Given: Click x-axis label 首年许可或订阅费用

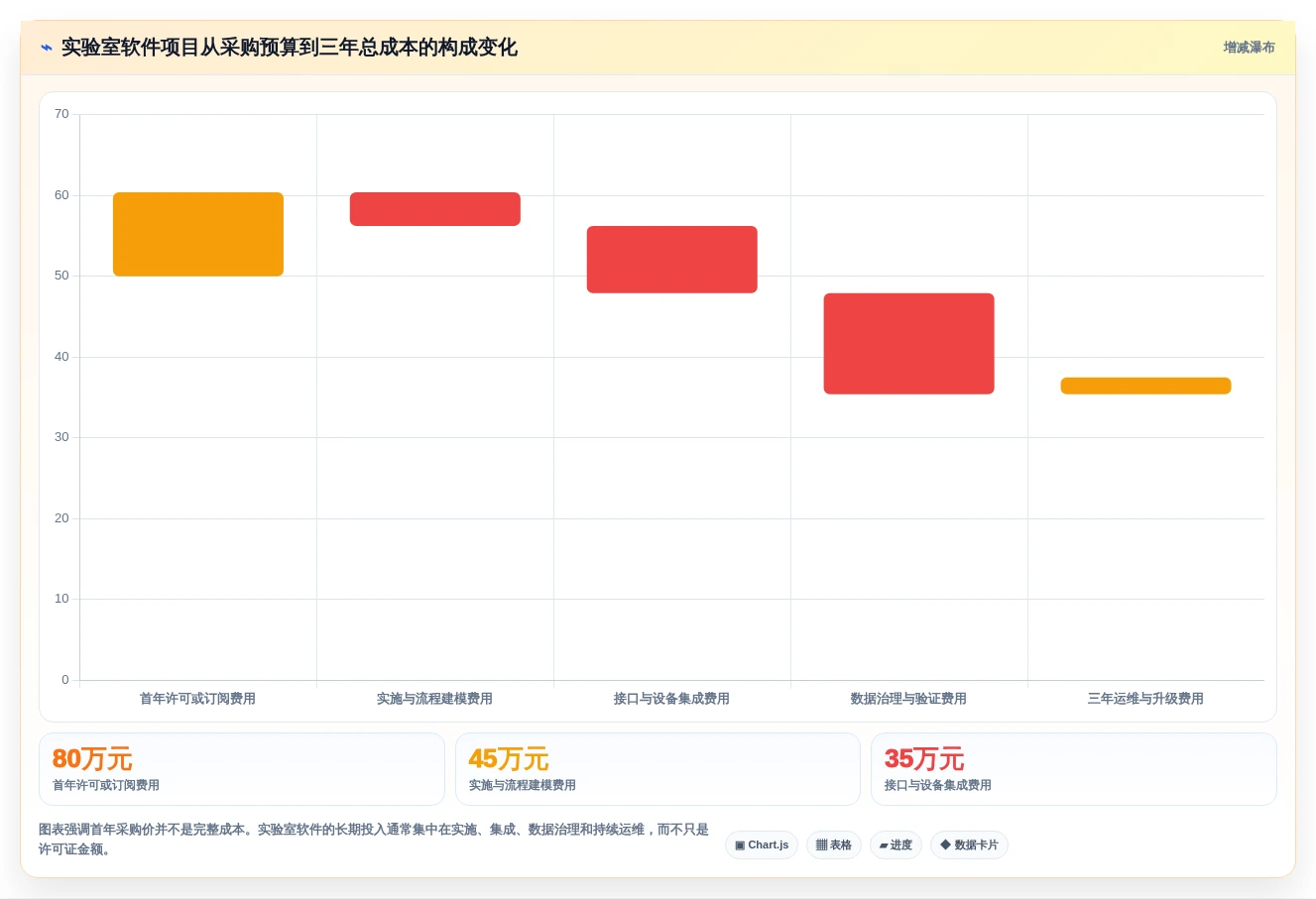Looking at the screenshot, I should 197,699.
